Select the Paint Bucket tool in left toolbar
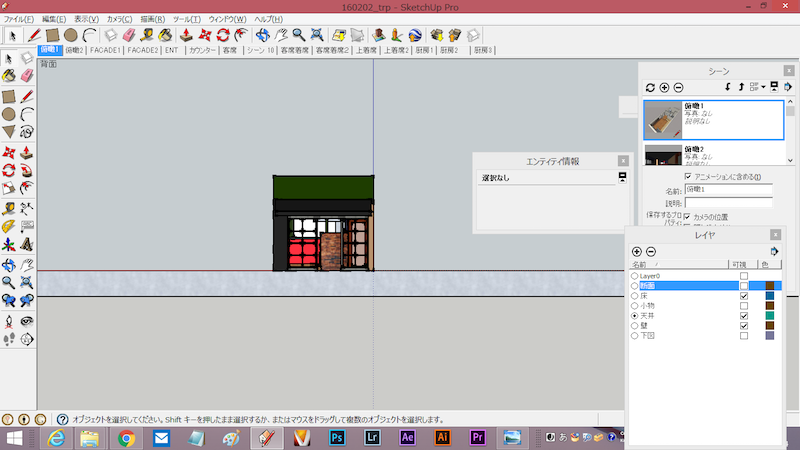 9,75
